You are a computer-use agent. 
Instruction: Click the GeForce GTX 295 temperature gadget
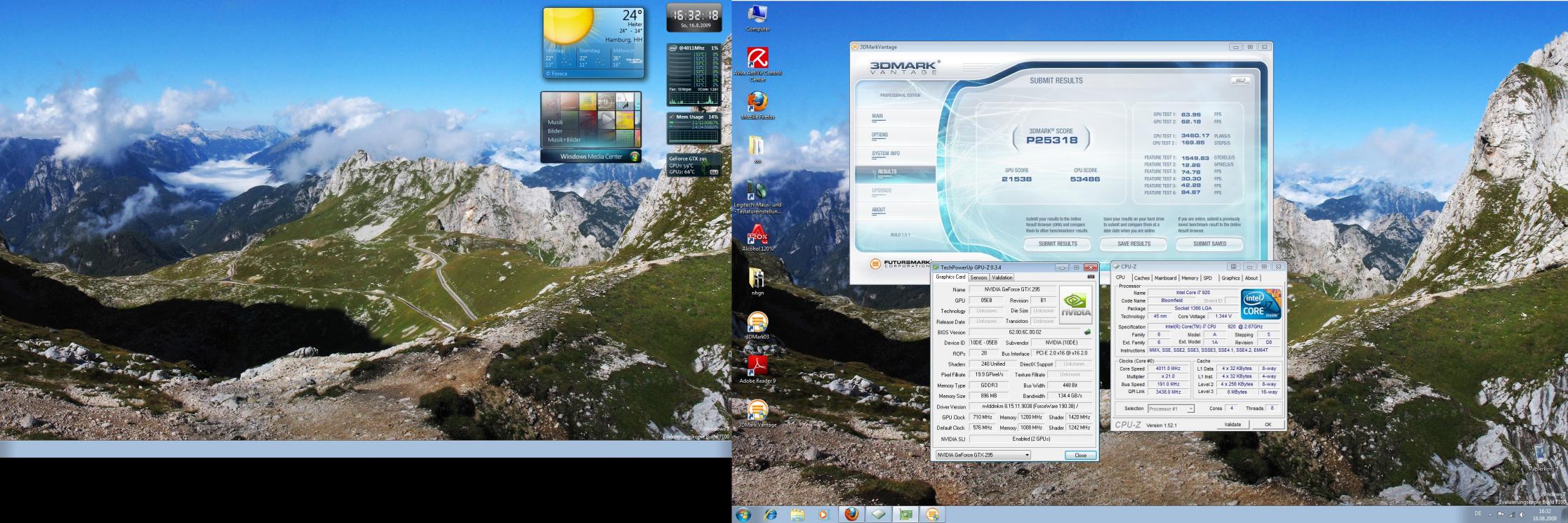(x=694, y=165)
